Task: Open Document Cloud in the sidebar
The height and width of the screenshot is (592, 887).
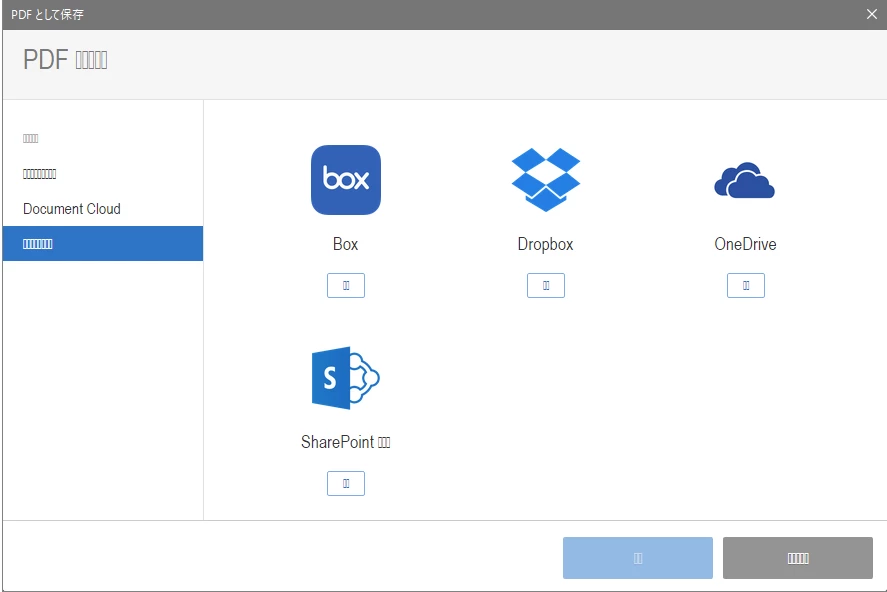Action: tap(103, 209)
